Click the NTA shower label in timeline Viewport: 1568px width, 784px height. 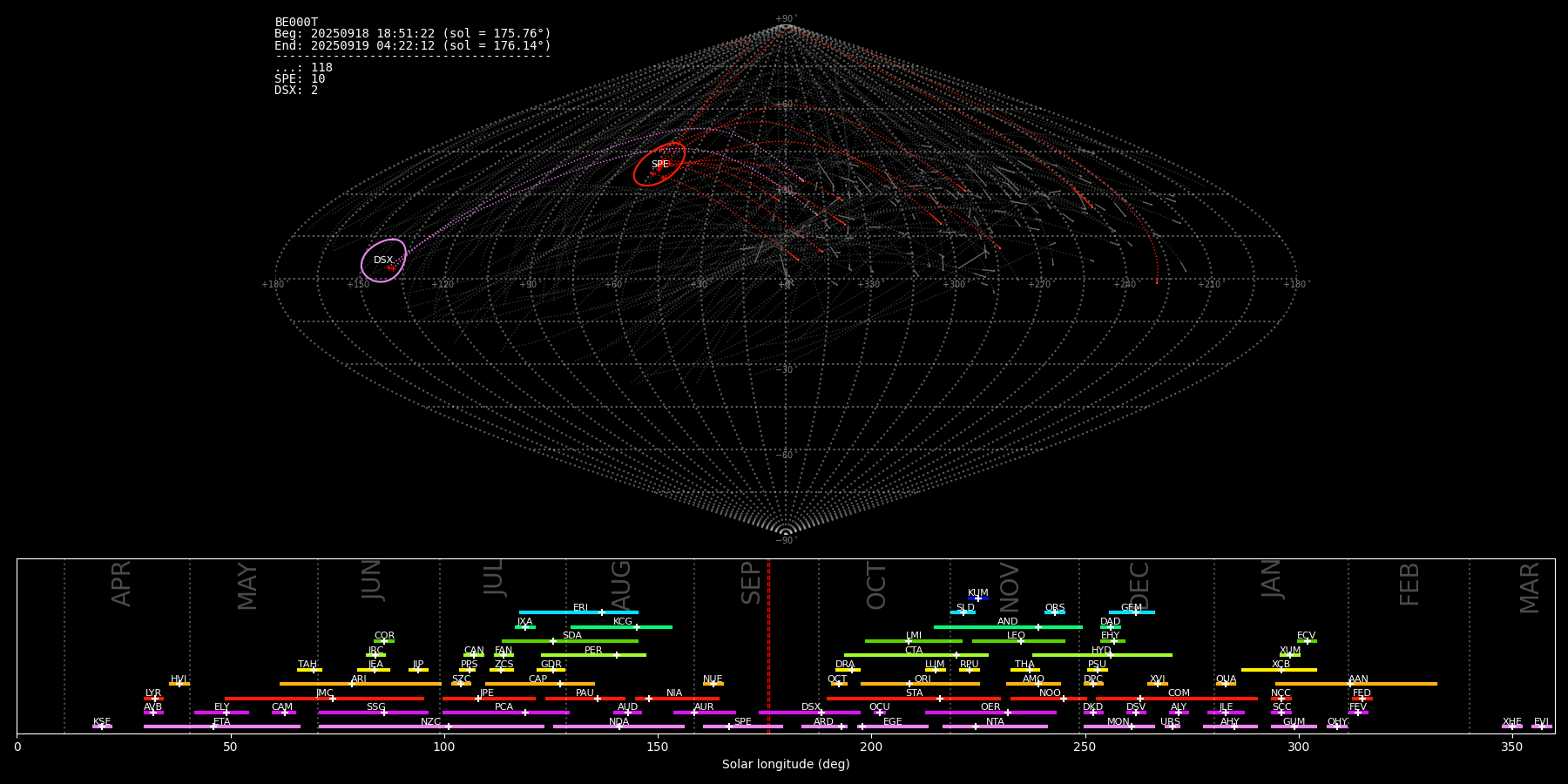click(x=995, y=722)
